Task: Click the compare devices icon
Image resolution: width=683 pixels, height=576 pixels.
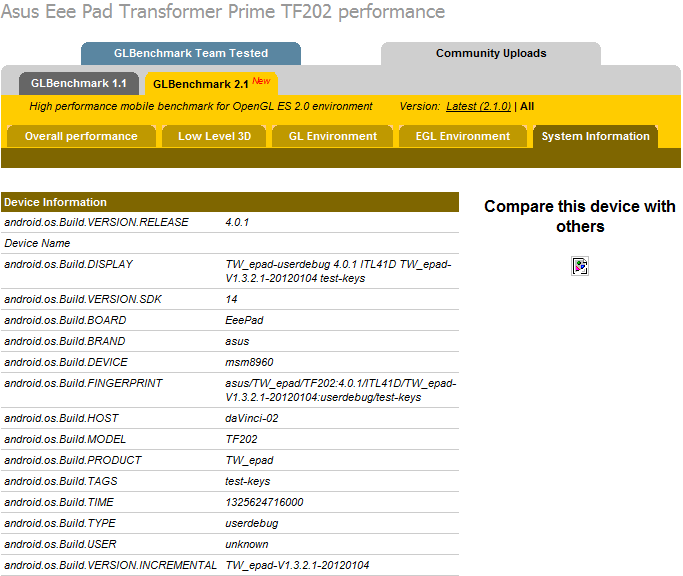Action: point(580,265)
